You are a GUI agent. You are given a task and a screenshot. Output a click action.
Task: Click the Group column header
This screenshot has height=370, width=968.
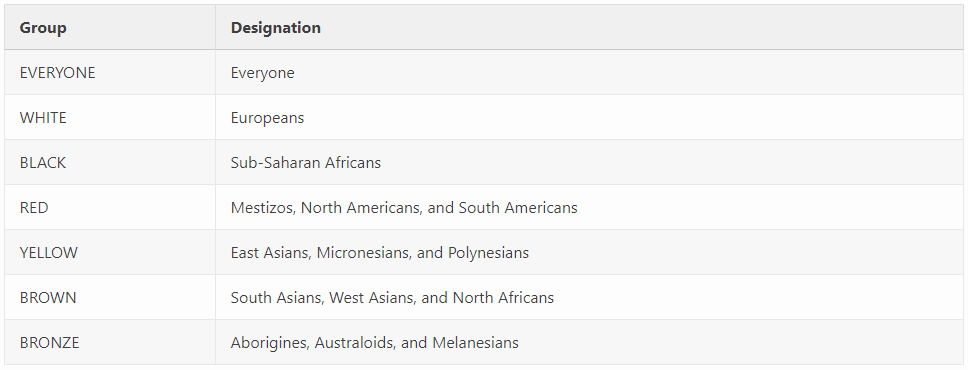43,28
